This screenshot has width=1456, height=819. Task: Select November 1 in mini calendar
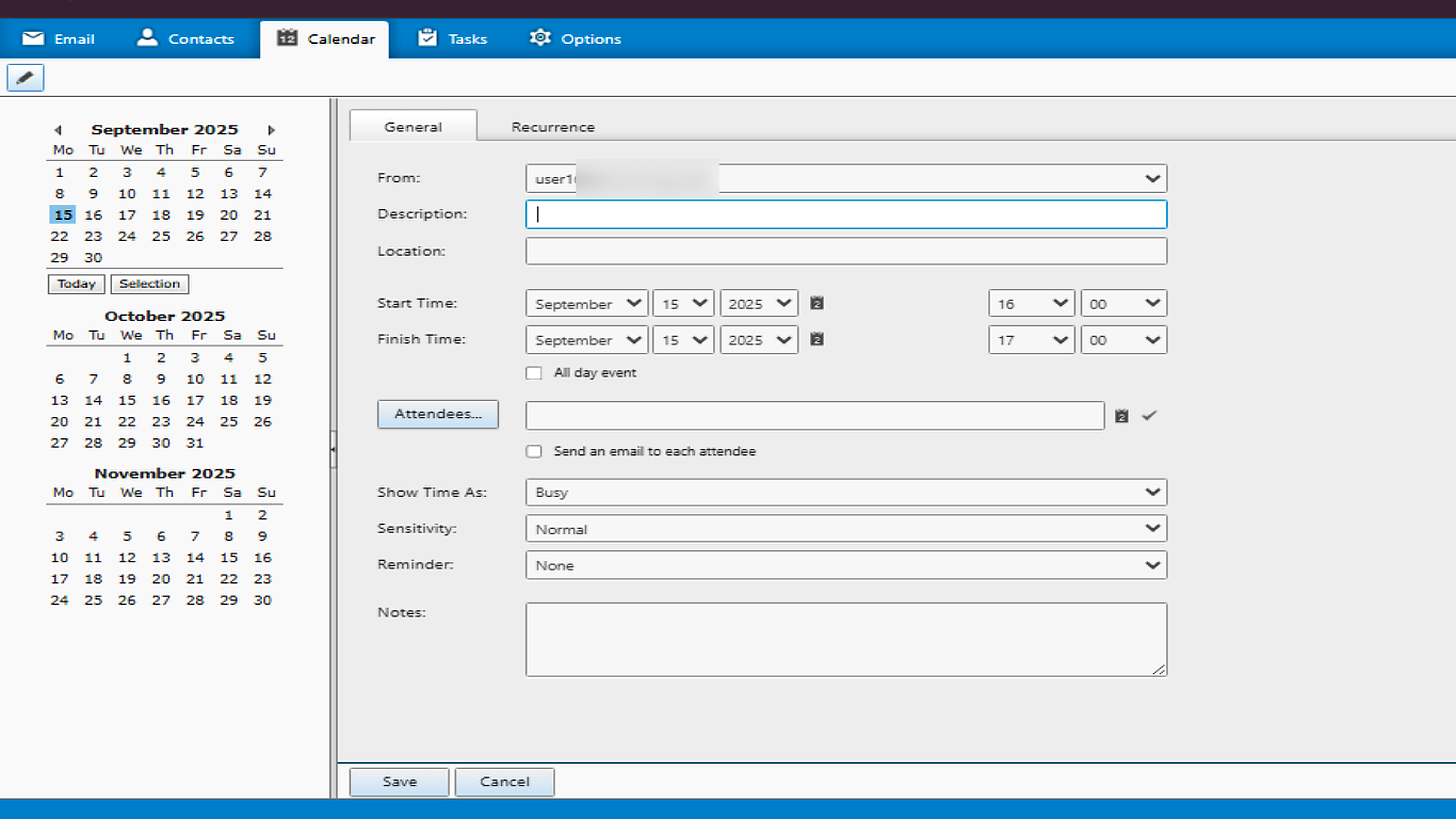(228, 515)
